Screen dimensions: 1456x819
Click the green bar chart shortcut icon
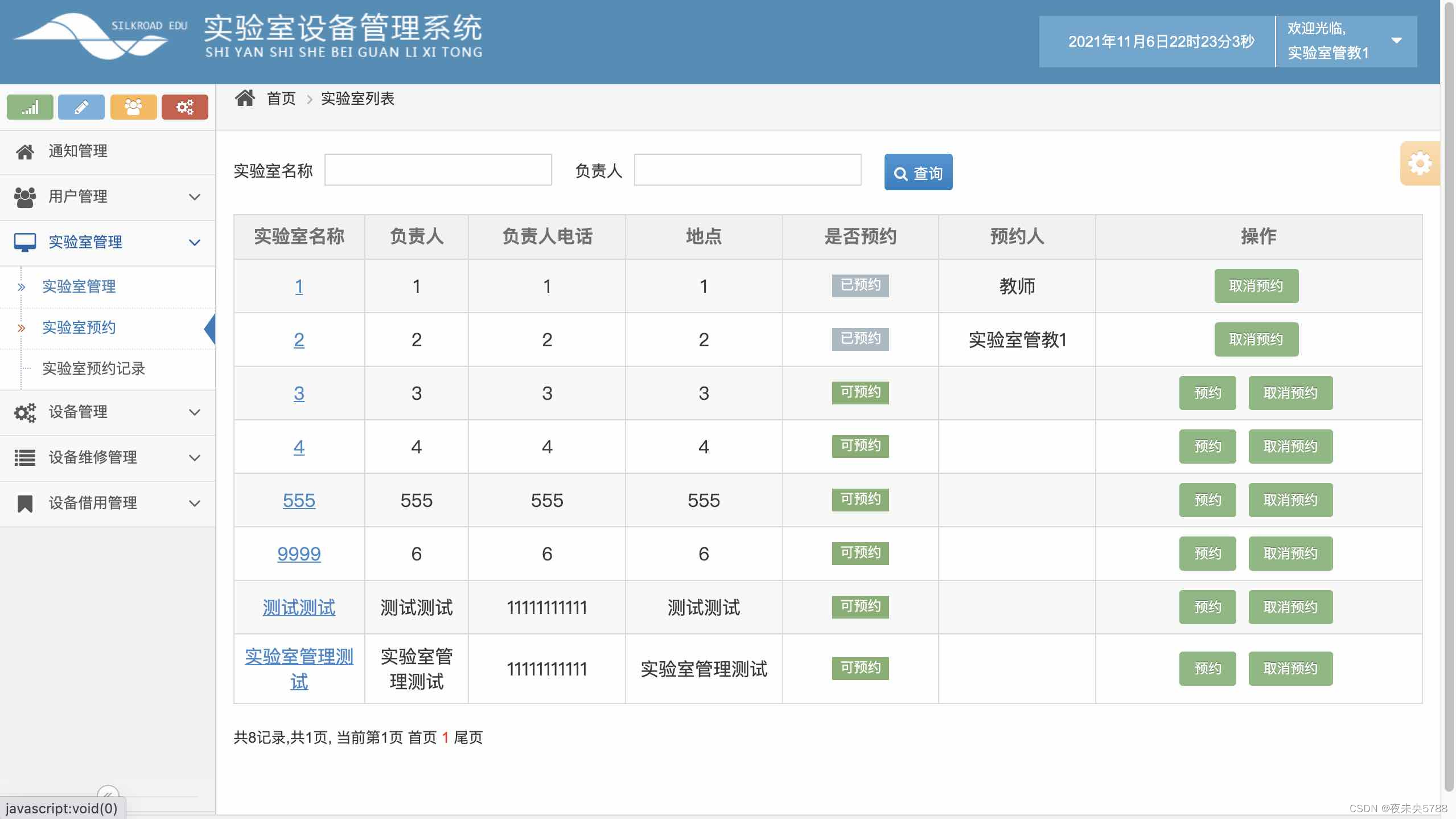(30, 107)
